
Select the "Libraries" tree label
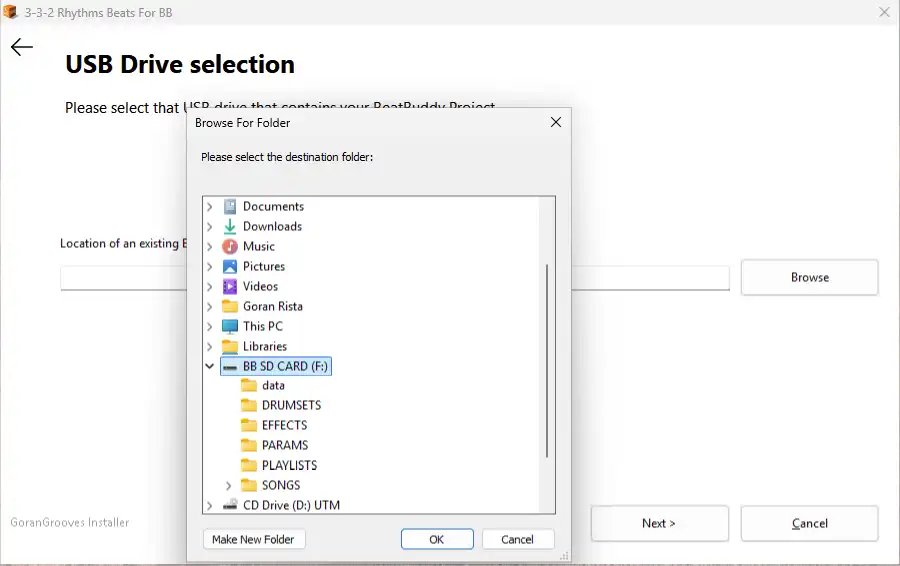tap(265, 346)
